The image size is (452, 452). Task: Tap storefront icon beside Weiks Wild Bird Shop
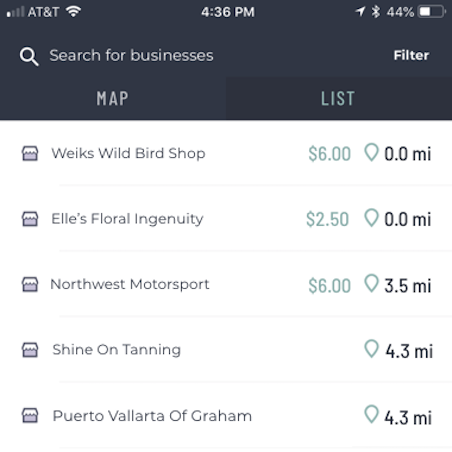30,154
